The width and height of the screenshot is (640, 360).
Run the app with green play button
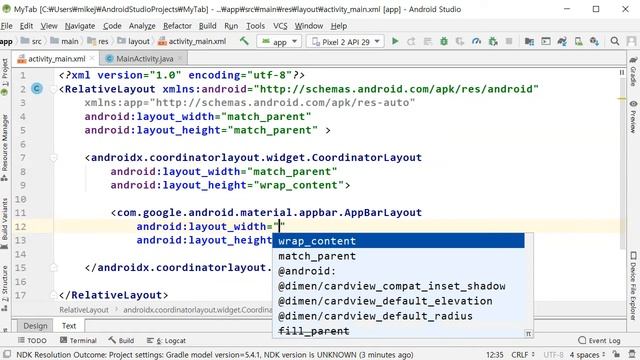pyautogui.click(x=395, y=41)
